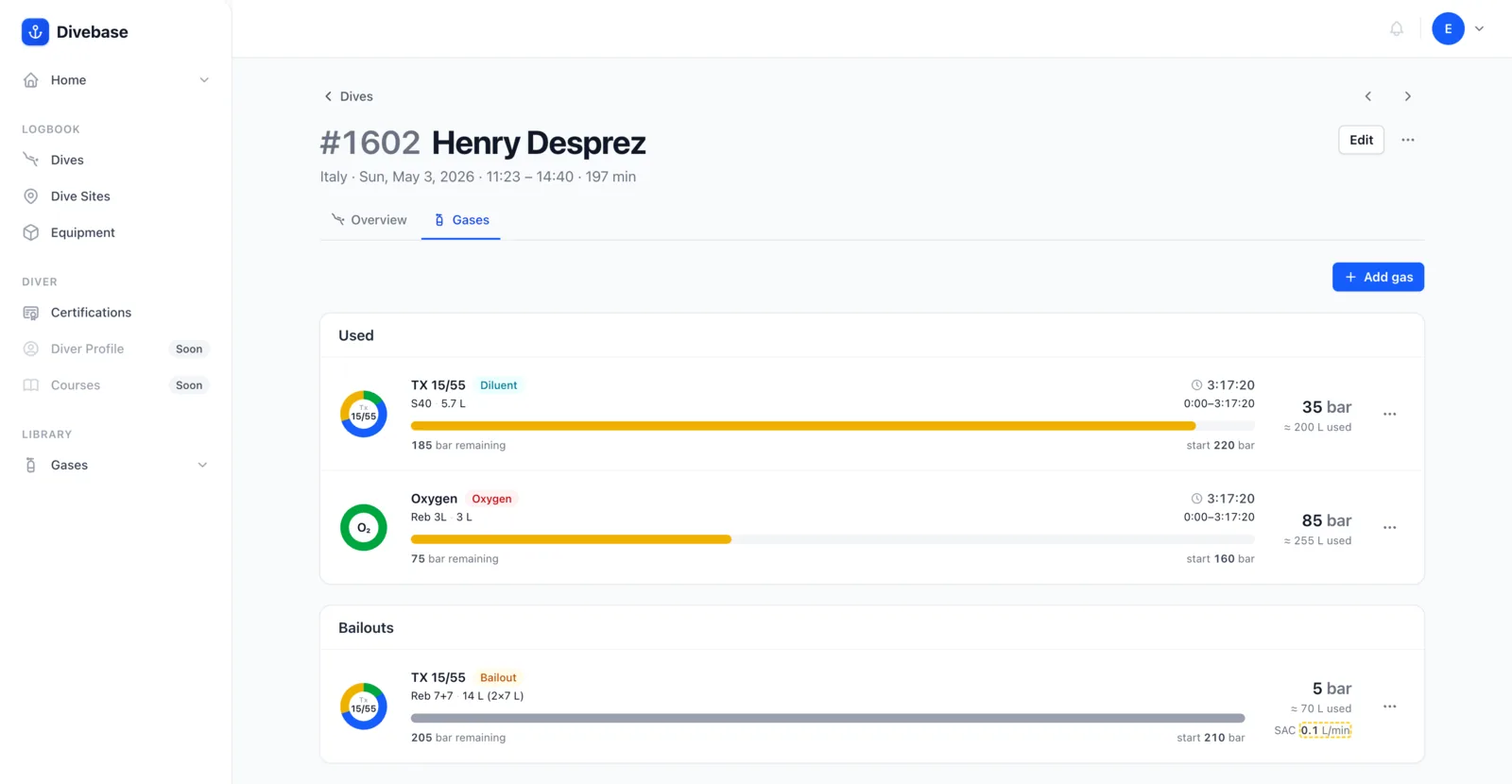Click the Edit button
This screenshot has height=784, width=1512.
(1361, 140)
